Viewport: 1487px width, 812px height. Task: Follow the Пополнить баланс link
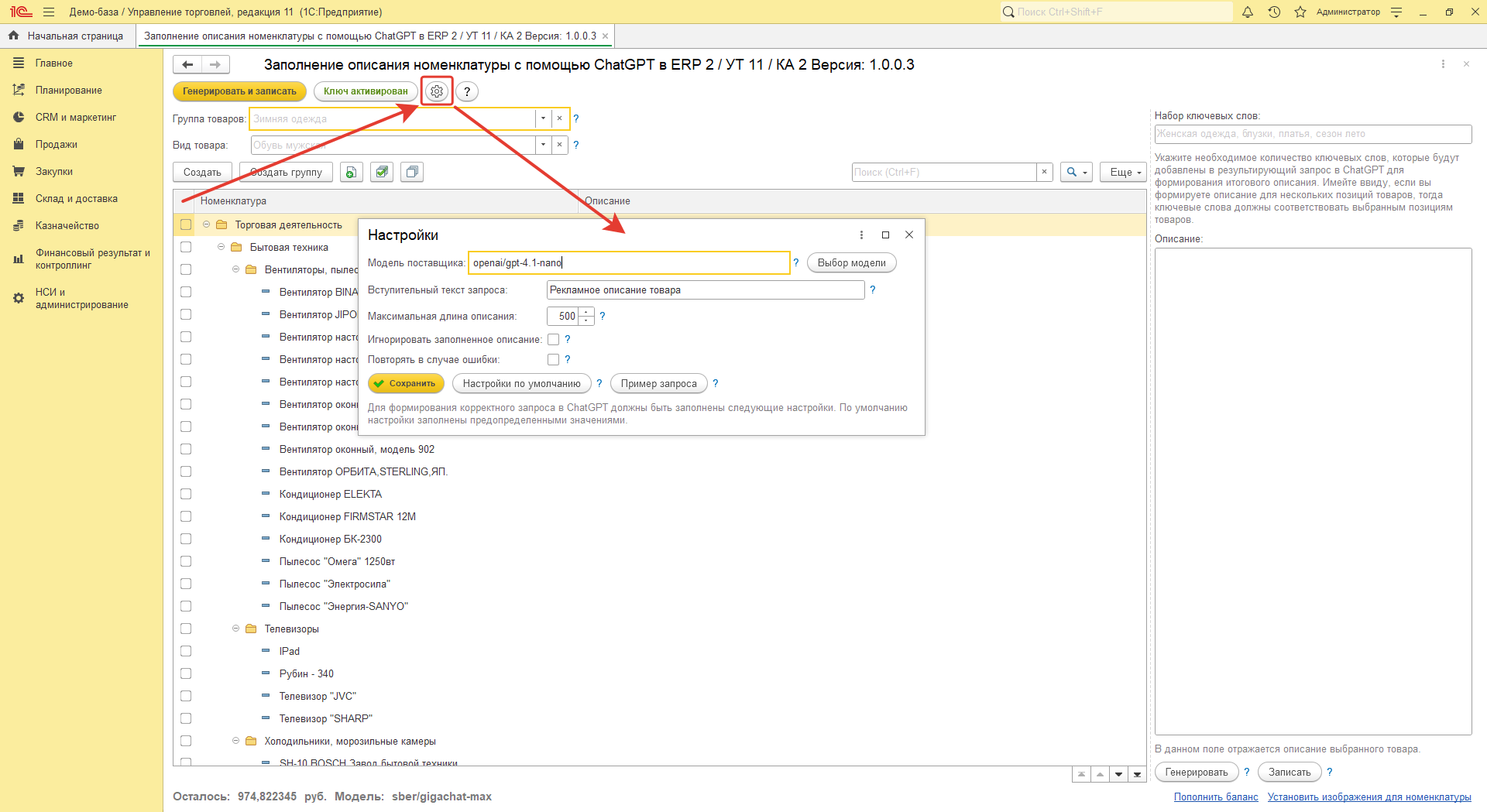1215,797
